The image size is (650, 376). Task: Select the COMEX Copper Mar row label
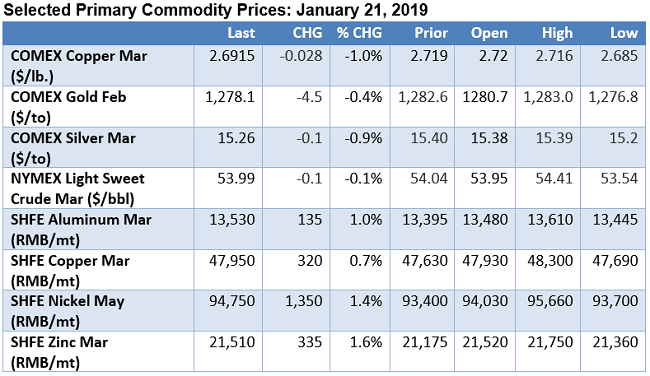(79, 66)
